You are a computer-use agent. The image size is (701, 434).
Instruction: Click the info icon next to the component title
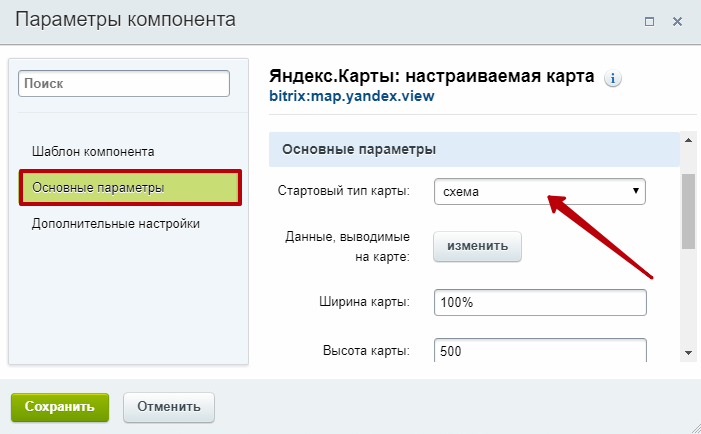pyautogui.click(x=612, y=79)
